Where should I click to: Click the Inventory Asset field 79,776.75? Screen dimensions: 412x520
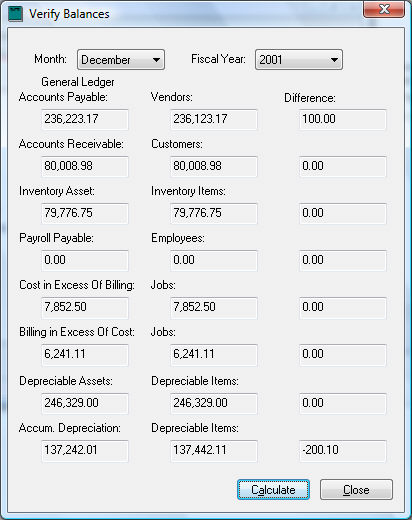coord(85,213)
